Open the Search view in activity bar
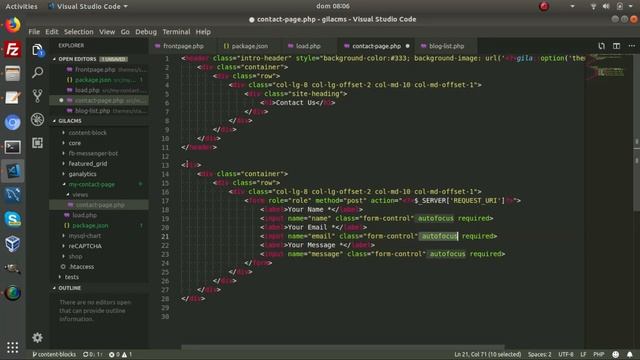The width and height of the screenshot is (640, 360). coord(38,73)
